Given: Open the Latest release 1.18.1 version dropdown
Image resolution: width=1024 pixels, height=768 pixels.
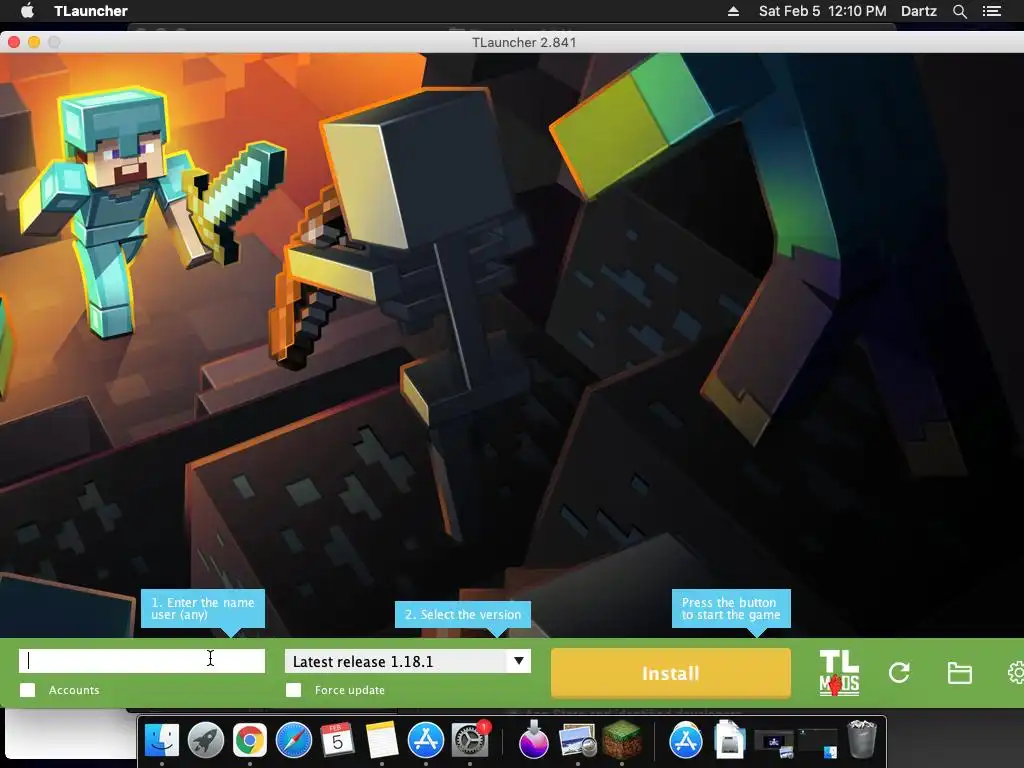Looking at the screenshot, I should tap(408, 661).
